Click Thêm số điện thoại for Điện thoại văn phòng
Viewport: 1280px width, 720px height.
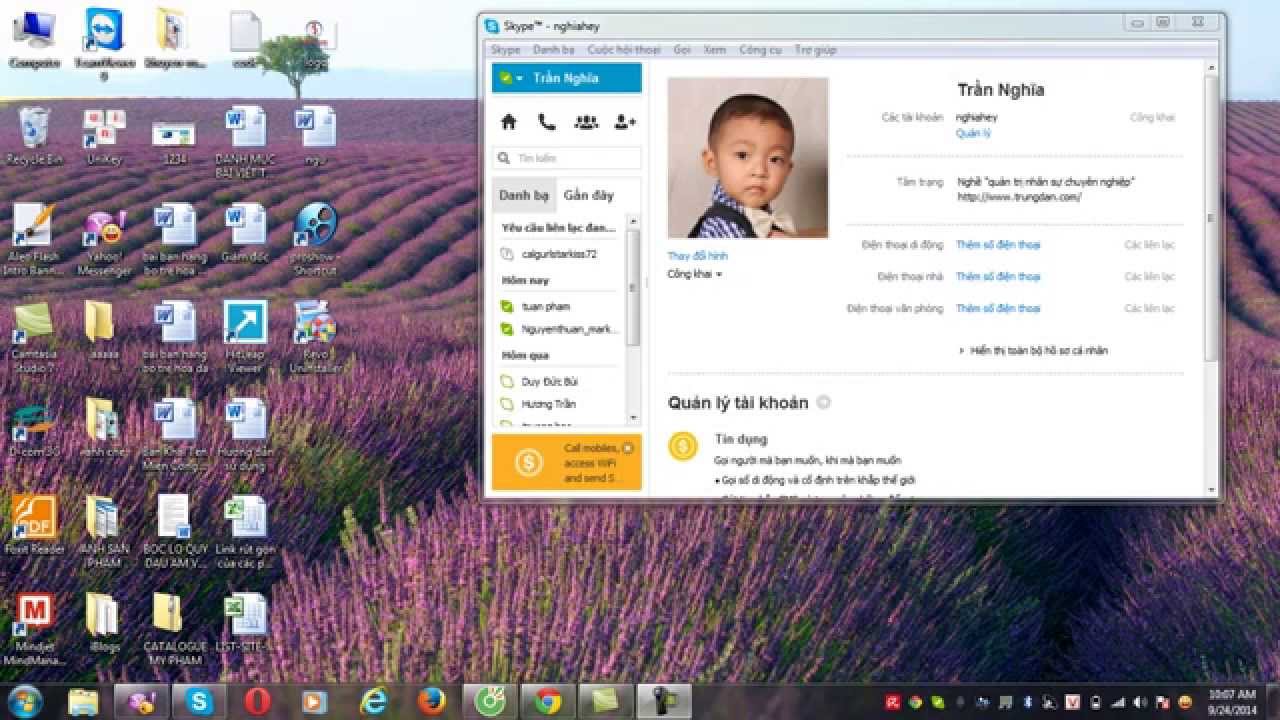(x=998, y=309)
